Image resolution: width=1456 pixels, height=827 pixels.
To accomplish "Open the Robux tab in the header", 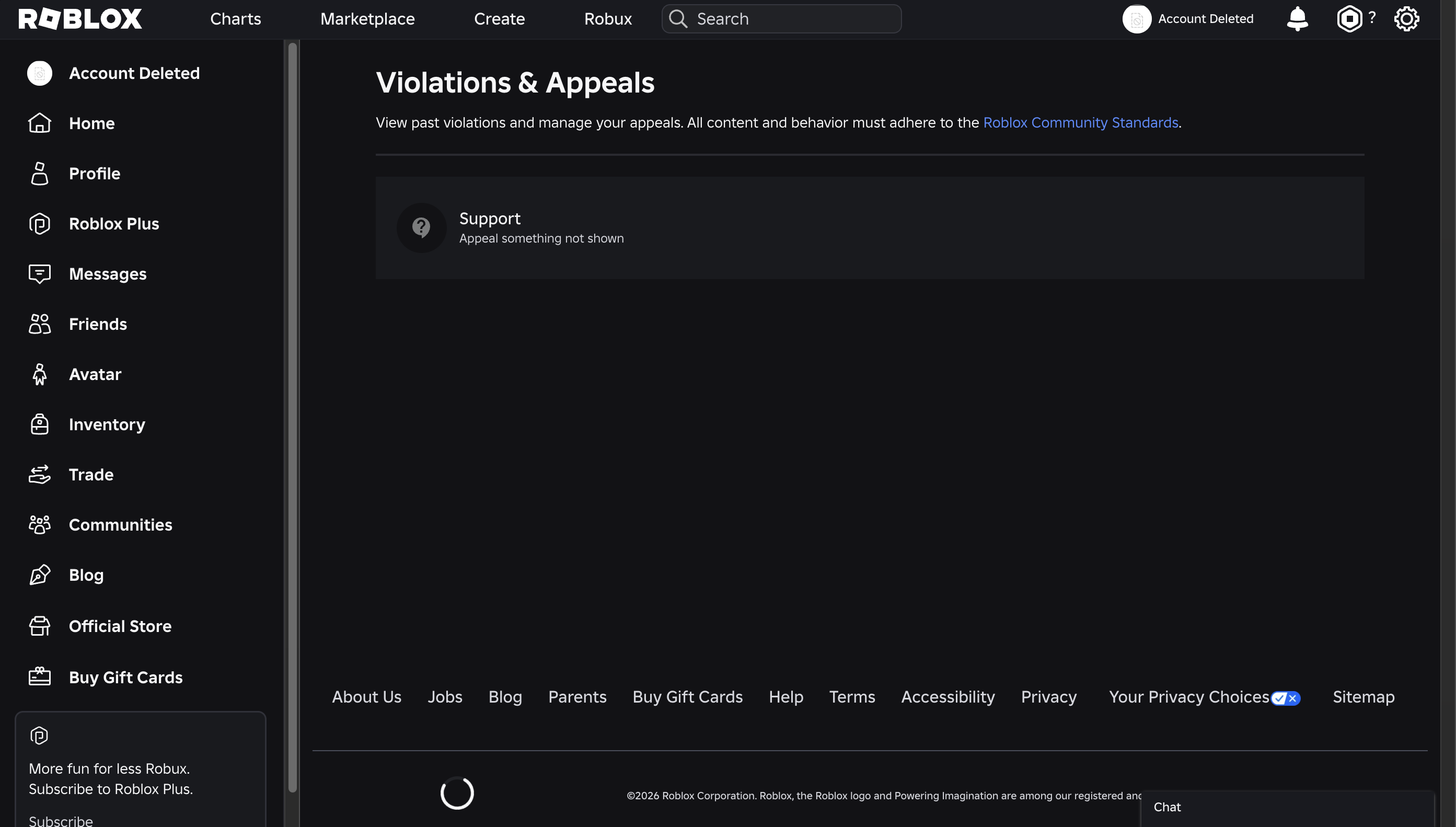I will coord(608,19).
